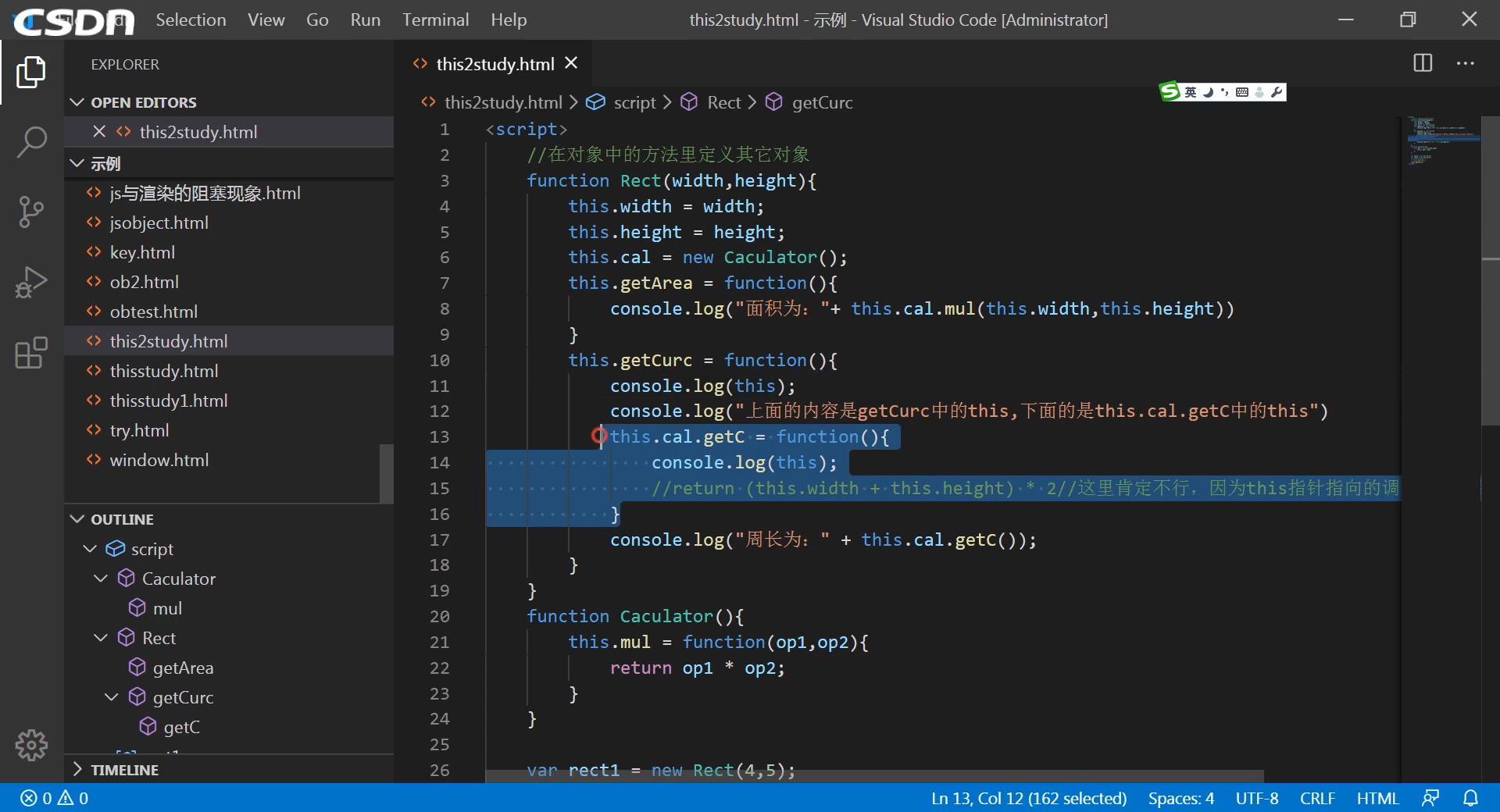Change file encoding via UTF-8 button
The width and height of the screenshot is (1500, 812).
pyautogui.click(x=1256, y=798)
